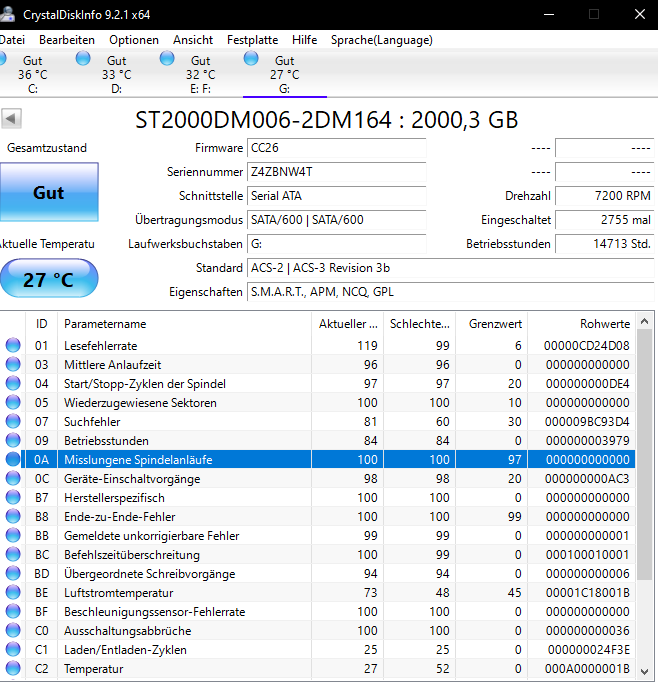Switch to drive C: tab at 36 °C

pos(33,74)
